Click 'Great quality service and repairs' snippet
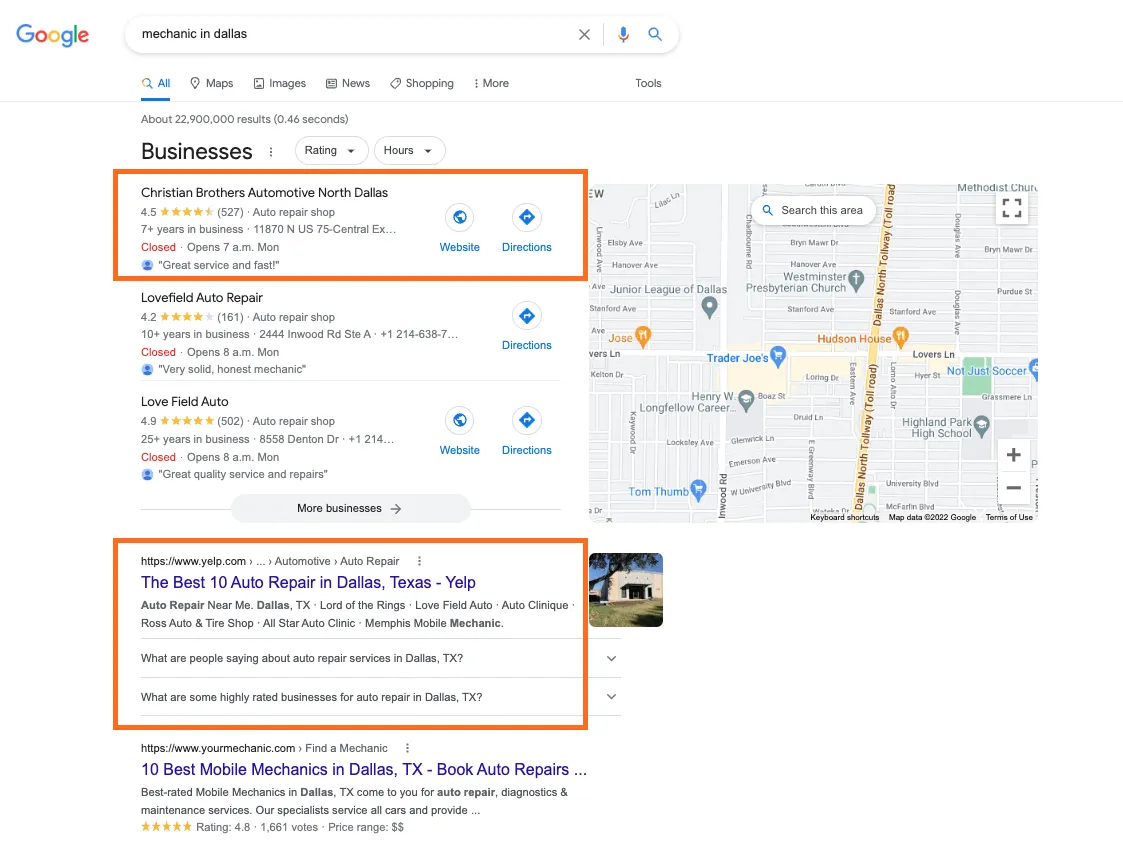The height and width of the screenshot is (855, 1123). [x=243, y=474]
